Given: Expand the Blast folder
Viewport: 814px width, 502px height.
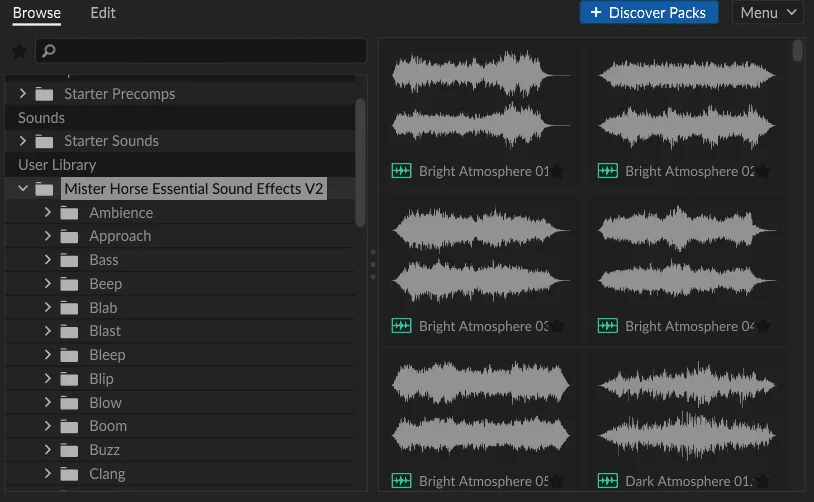Looking at the screenshot, I should [48, 331].
